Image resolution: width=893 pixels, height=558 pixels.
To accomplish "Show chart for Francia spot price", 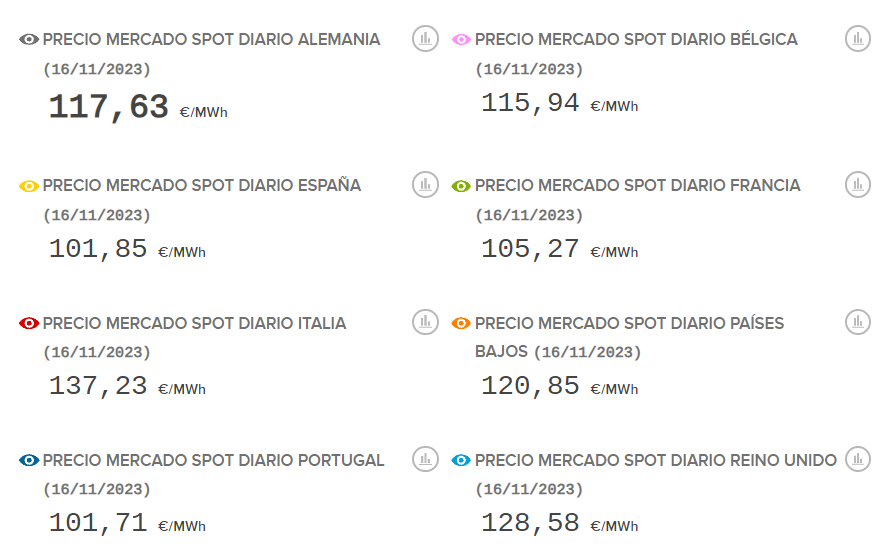I will (857, 184).
